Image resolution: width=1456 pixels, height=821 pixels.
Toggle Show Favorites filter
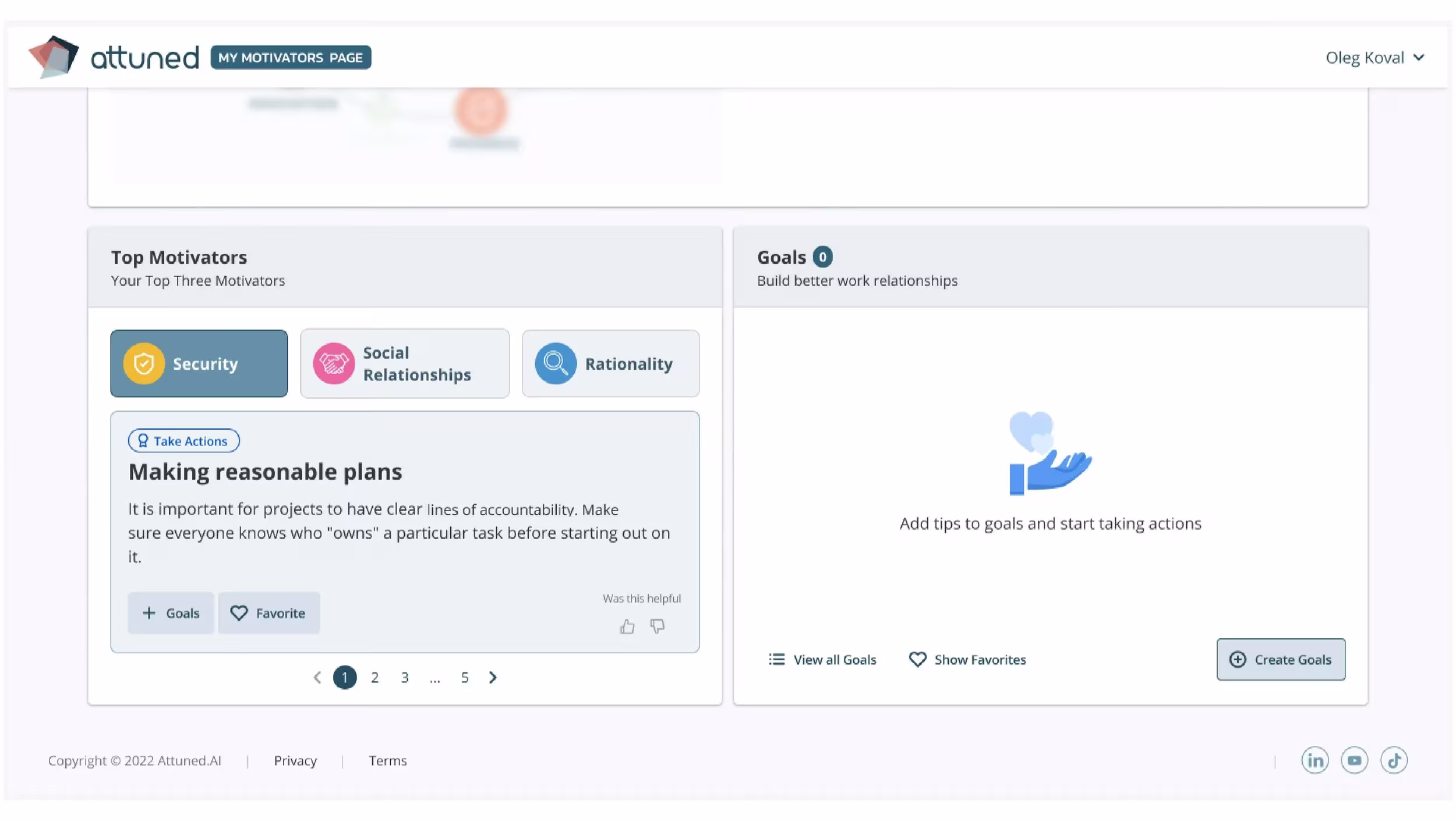(967, 660)
